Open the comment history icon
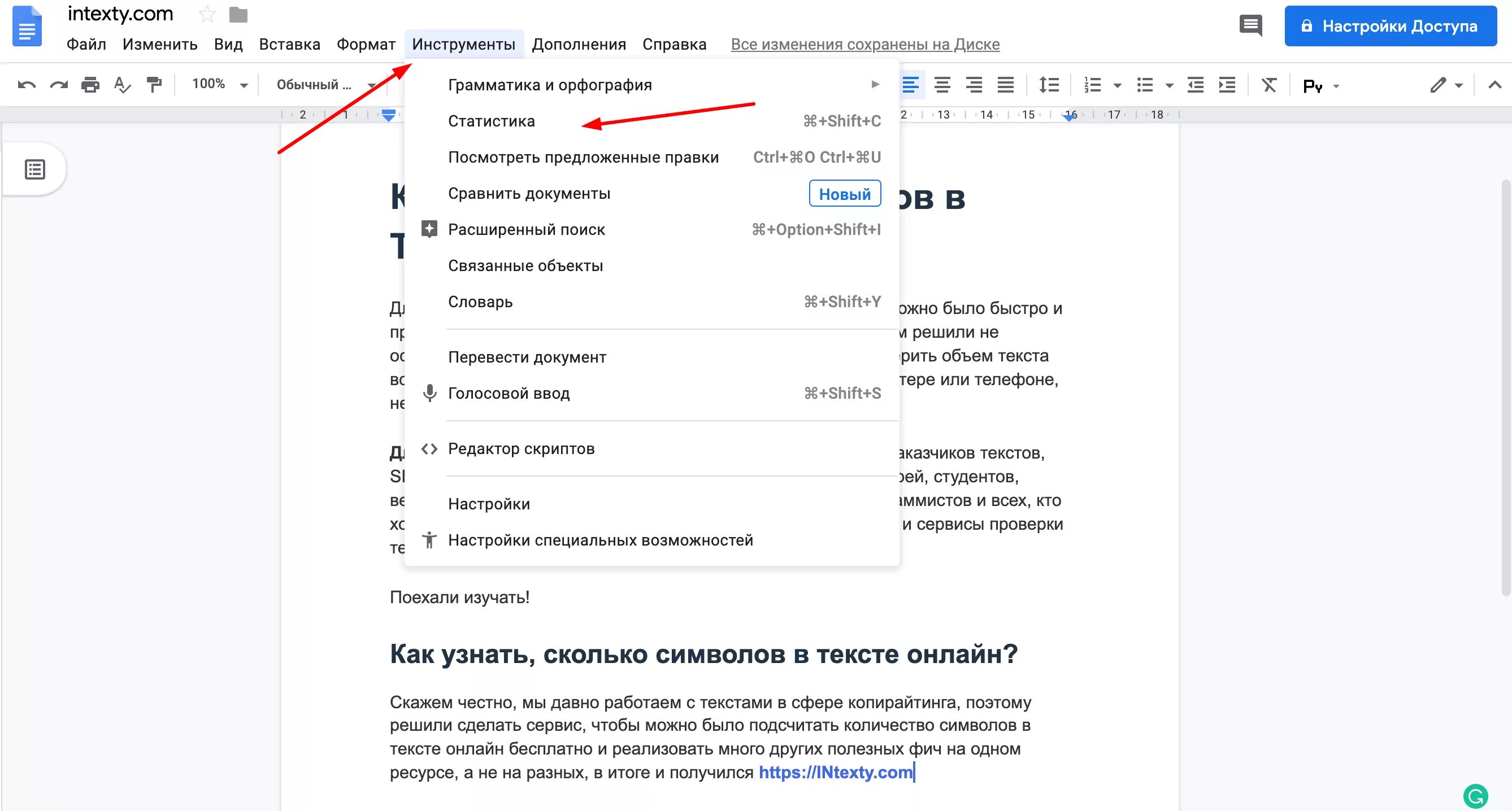 1251,25
